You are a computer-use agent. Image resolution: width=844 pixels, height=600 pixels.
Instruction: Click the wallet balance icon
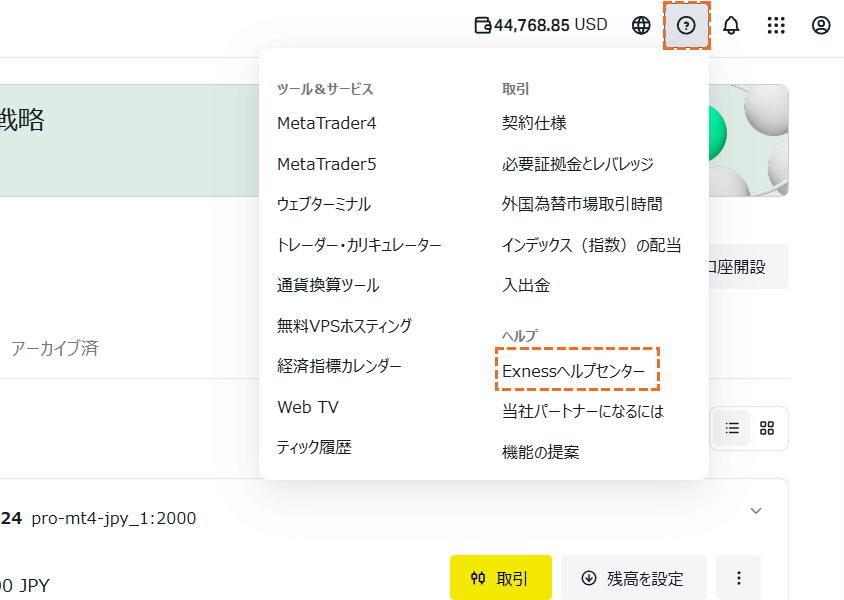click(x=483, y=25)
